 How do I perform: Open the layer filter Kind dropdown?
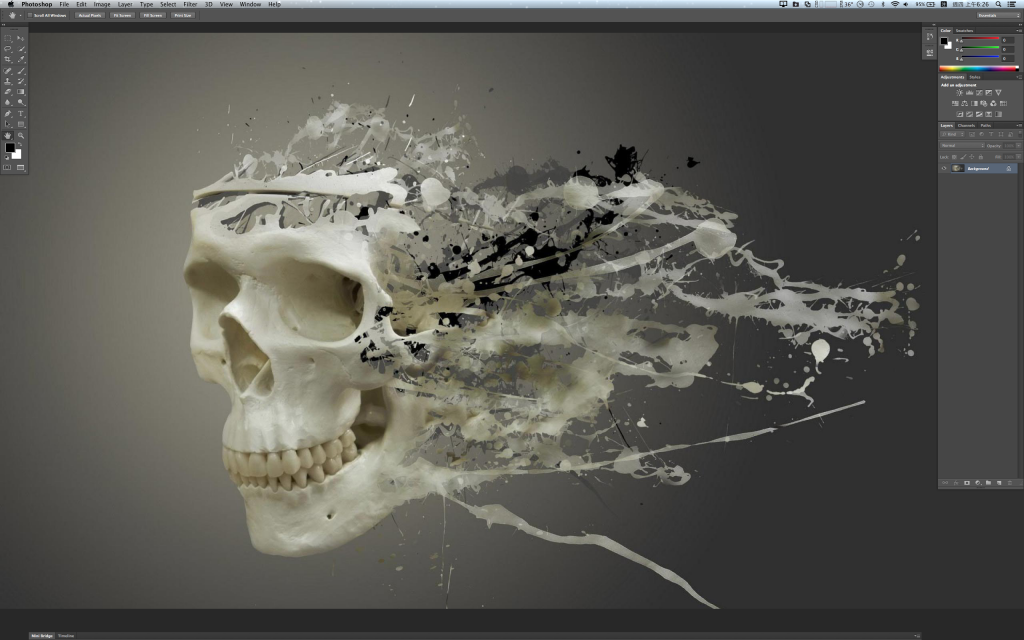(953, 135)
